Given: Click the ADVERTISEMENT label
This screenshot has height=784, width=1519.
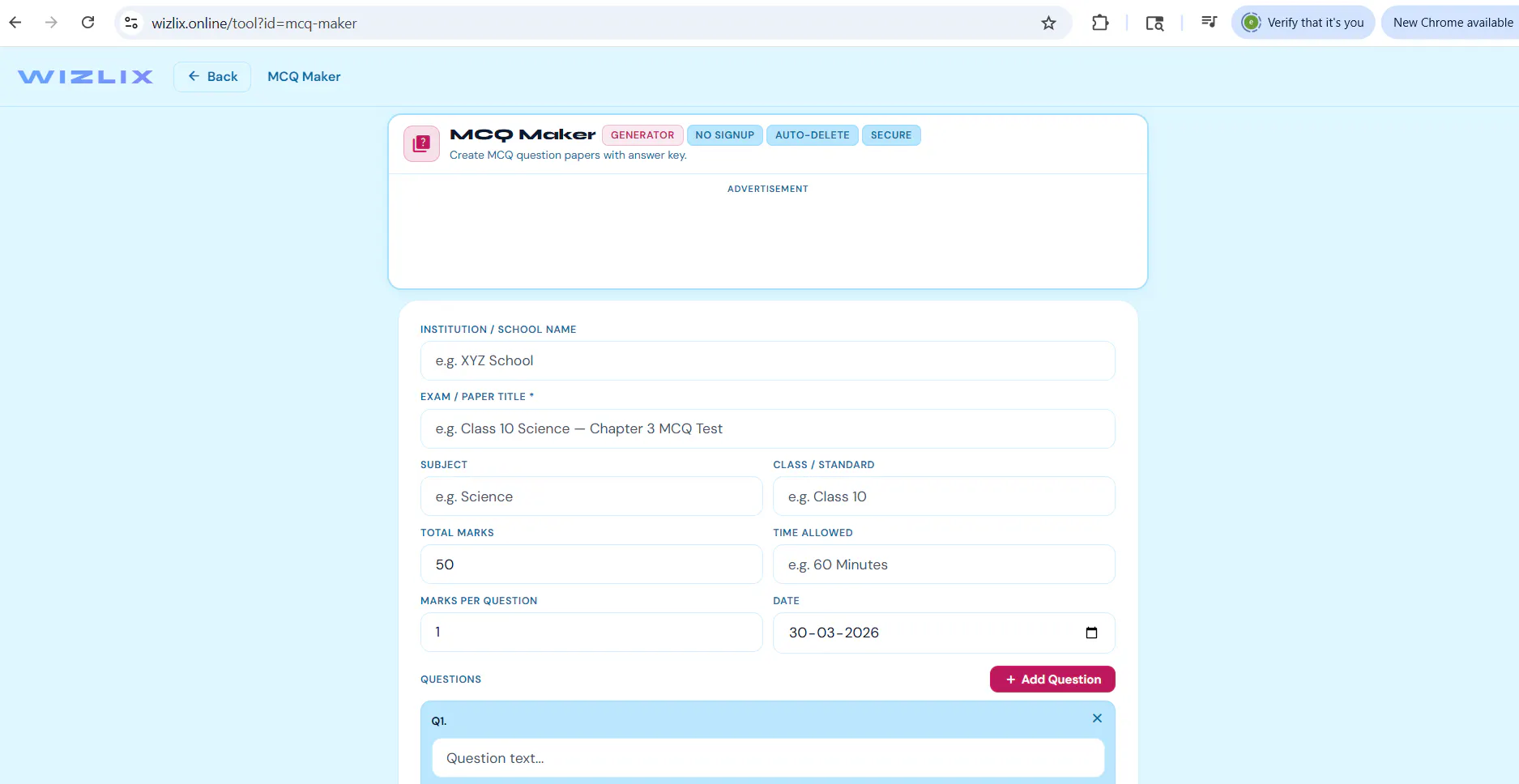Looking at the screenshot, I should point(768,189).
